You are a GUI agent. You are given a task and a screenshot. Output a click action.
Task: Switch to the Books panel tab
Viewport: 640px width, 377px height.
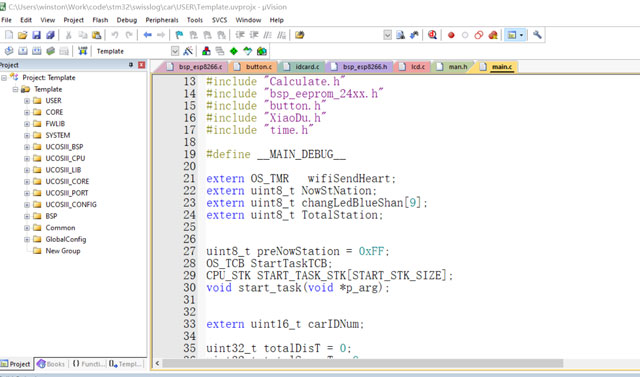[51, 364]
